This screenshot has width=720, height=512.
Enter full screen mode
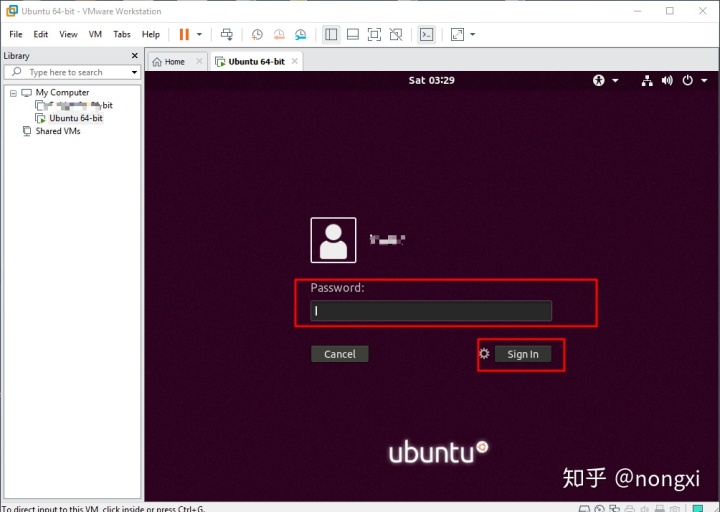click(x=374, y=34)
